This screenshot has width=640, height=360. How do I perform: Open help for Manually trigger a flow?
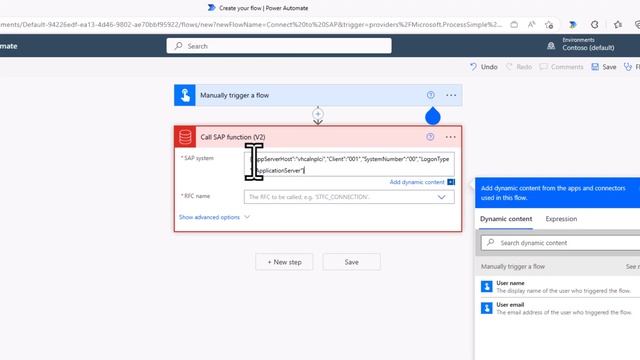430,95
